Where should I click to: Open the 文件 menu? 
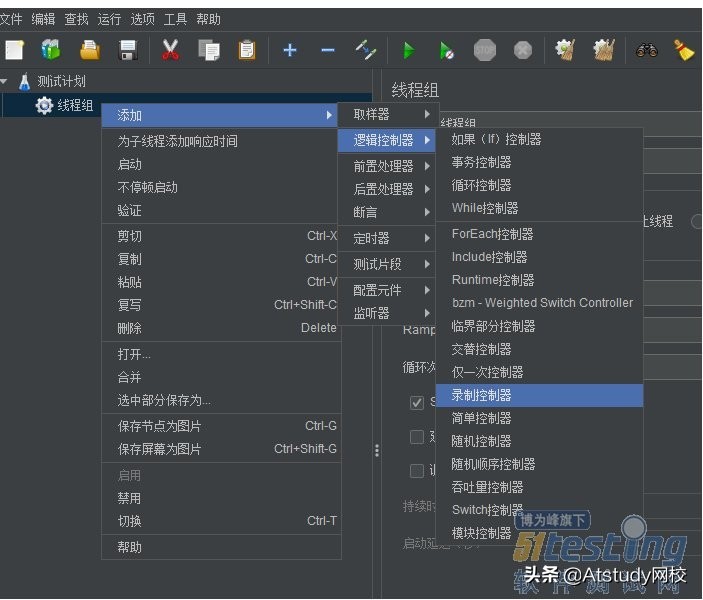[11, 19]
